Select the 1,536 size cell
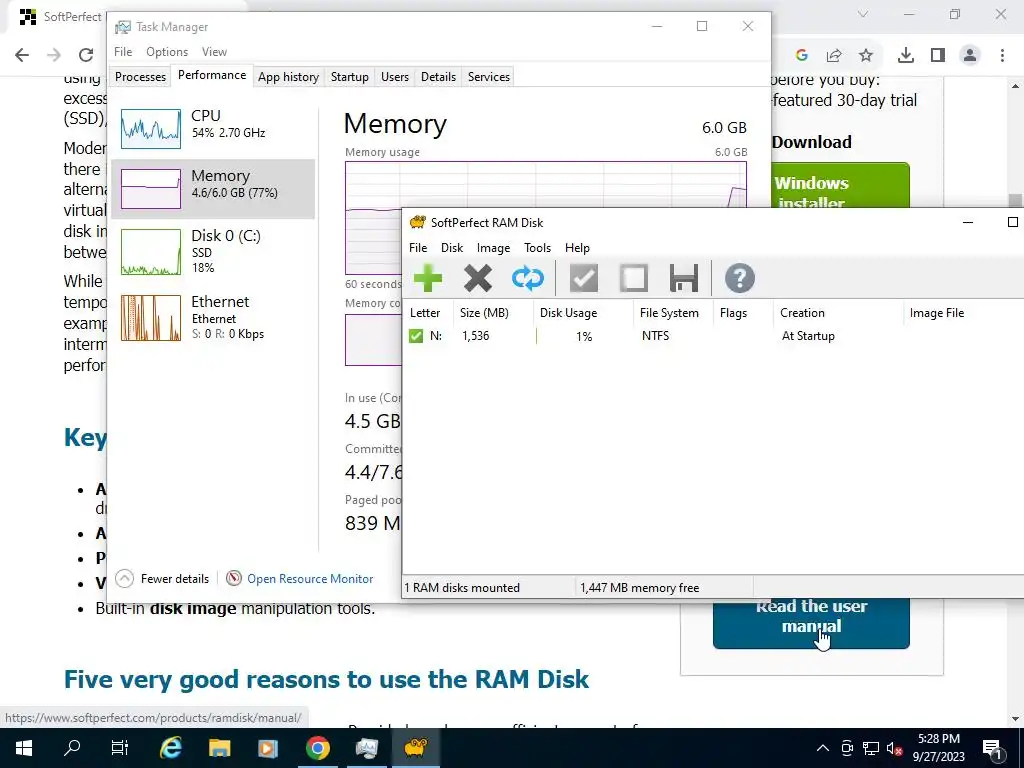This screenshot has width=1024, height=768. coord(475,336)
